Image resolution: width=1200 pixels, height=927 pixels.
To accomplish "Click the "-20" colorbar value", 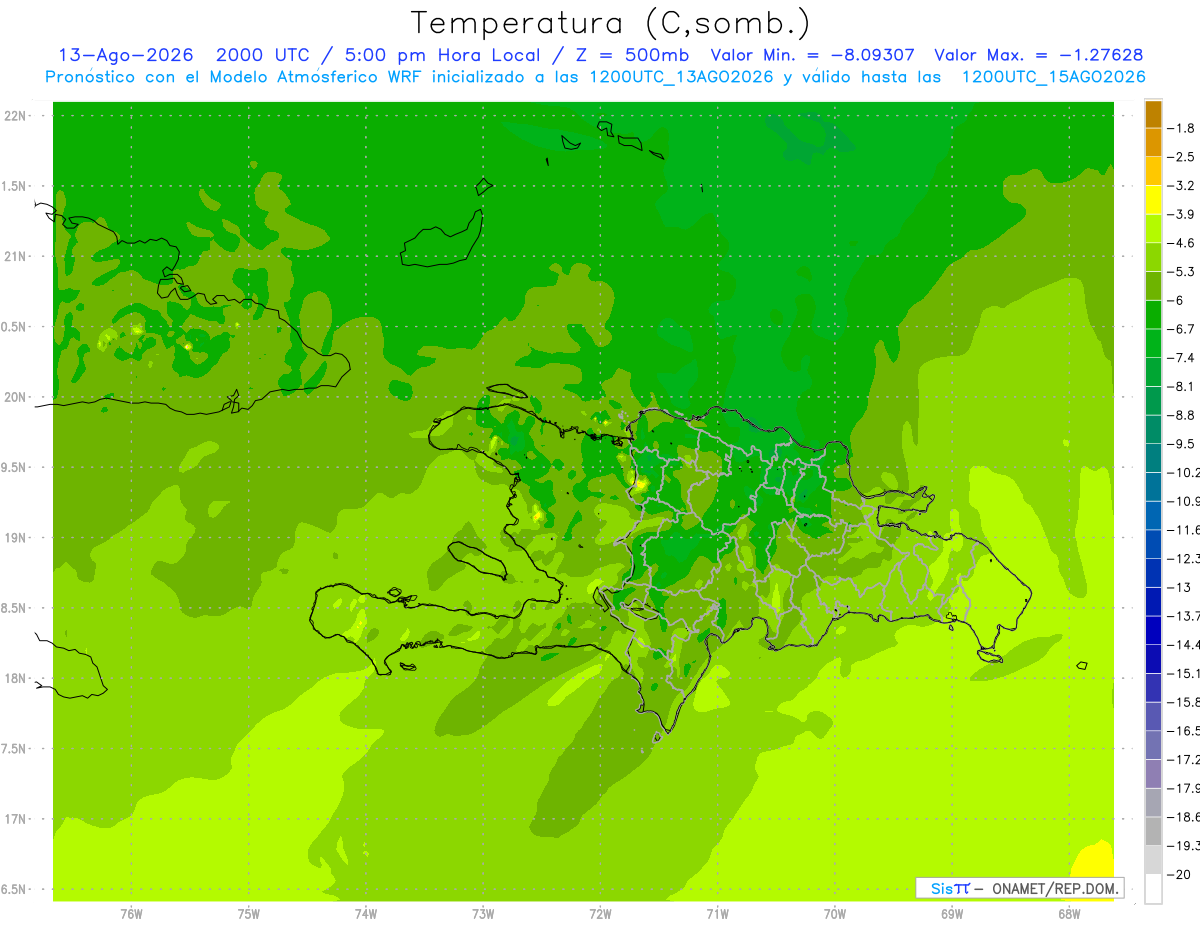I will [x=1179, y=873].
